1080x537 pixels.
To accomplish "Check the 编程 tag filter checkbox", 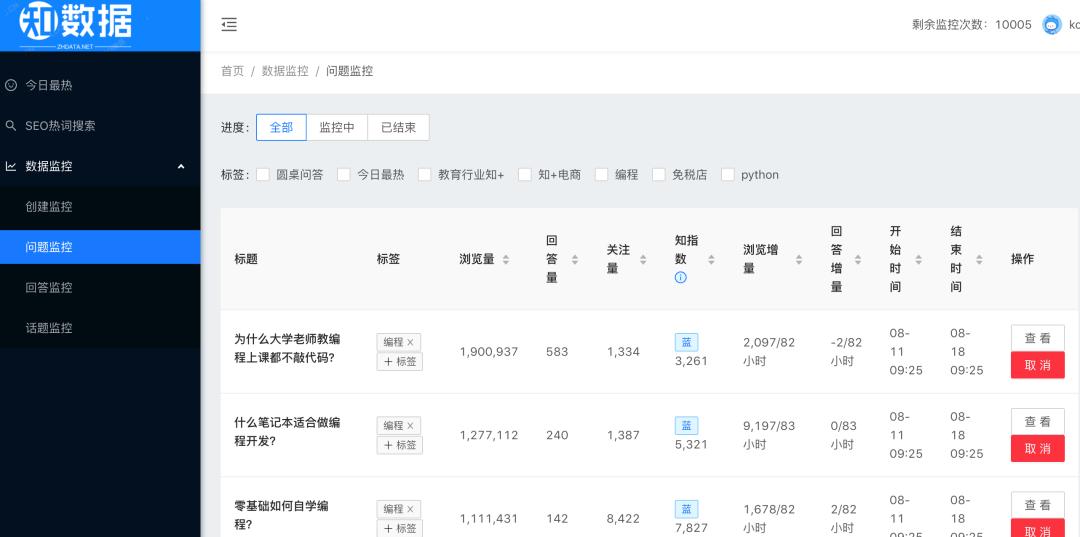I will click(x=601, y=175).
